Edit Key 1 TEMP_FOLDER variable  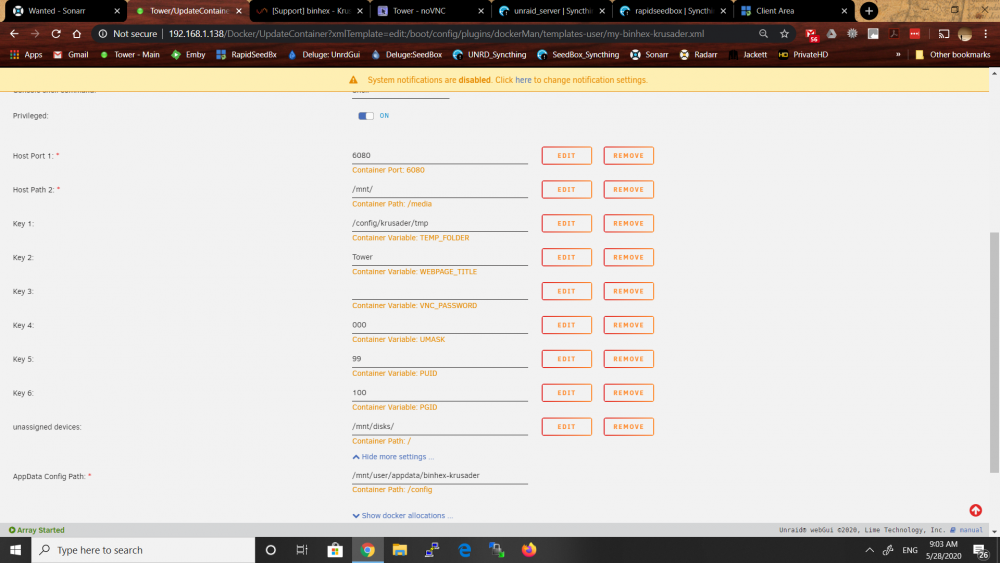tap(566, 223)
